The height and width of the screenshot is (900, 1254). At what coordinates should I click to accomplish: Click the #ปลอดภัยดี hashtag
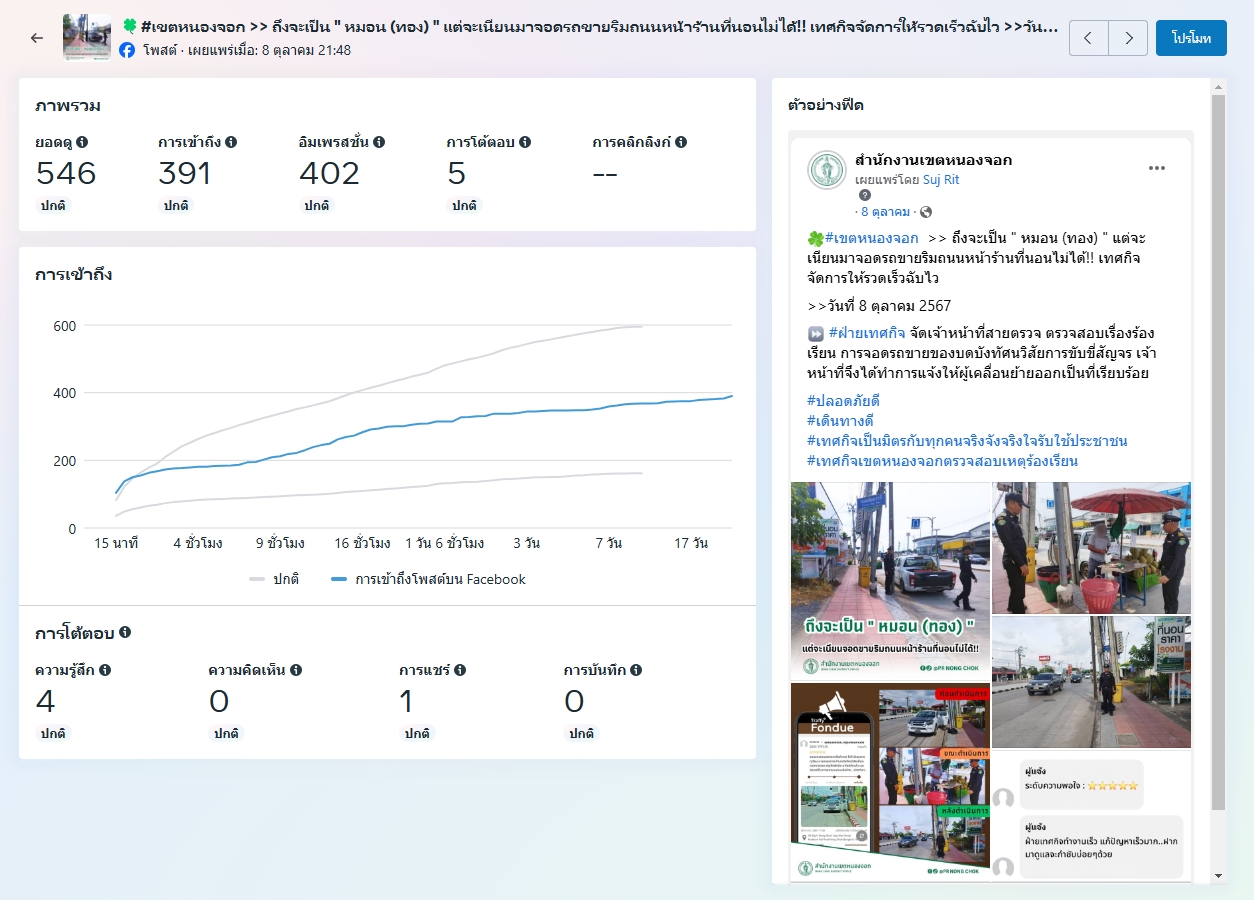click(x=843, y=401)
